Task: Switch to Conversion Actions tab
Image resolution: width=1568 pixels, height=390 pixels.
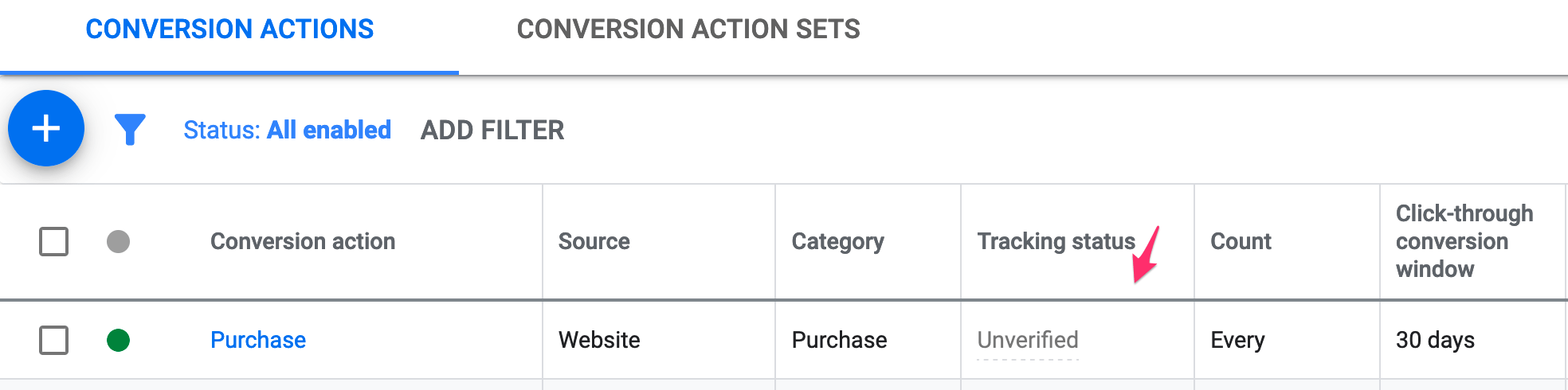Action: (229, 29)
